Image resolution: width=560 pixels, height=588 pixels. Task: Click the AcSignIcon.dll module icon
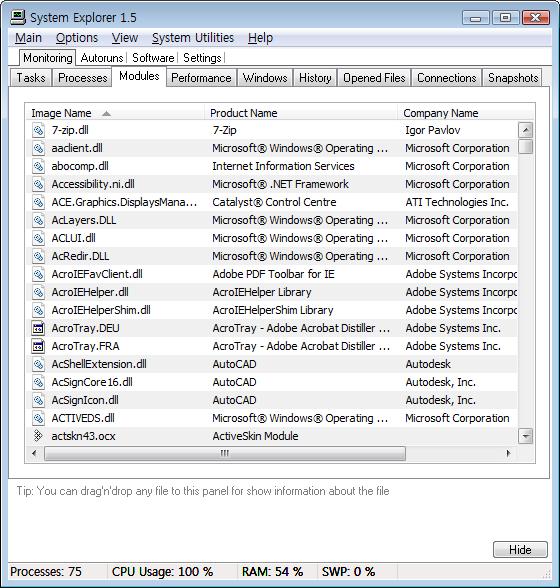[38, 400]
